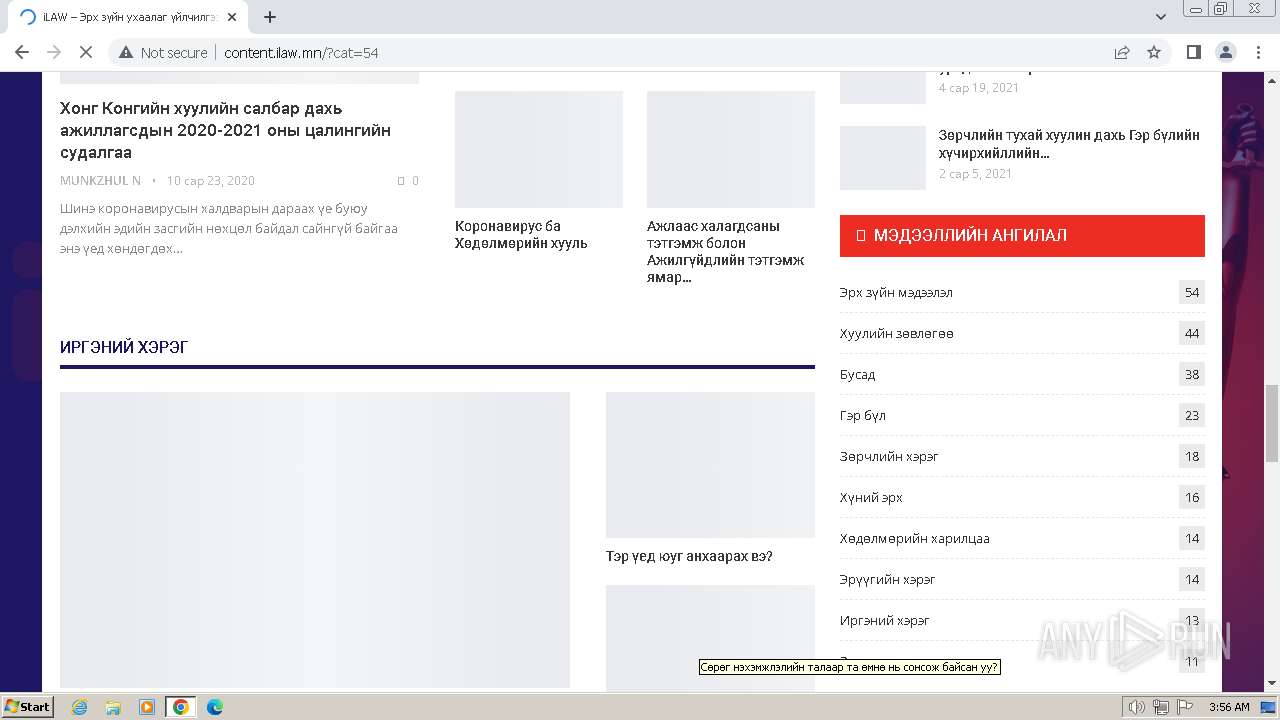Click the Not secure warning icon

click(x=126, y=52)
